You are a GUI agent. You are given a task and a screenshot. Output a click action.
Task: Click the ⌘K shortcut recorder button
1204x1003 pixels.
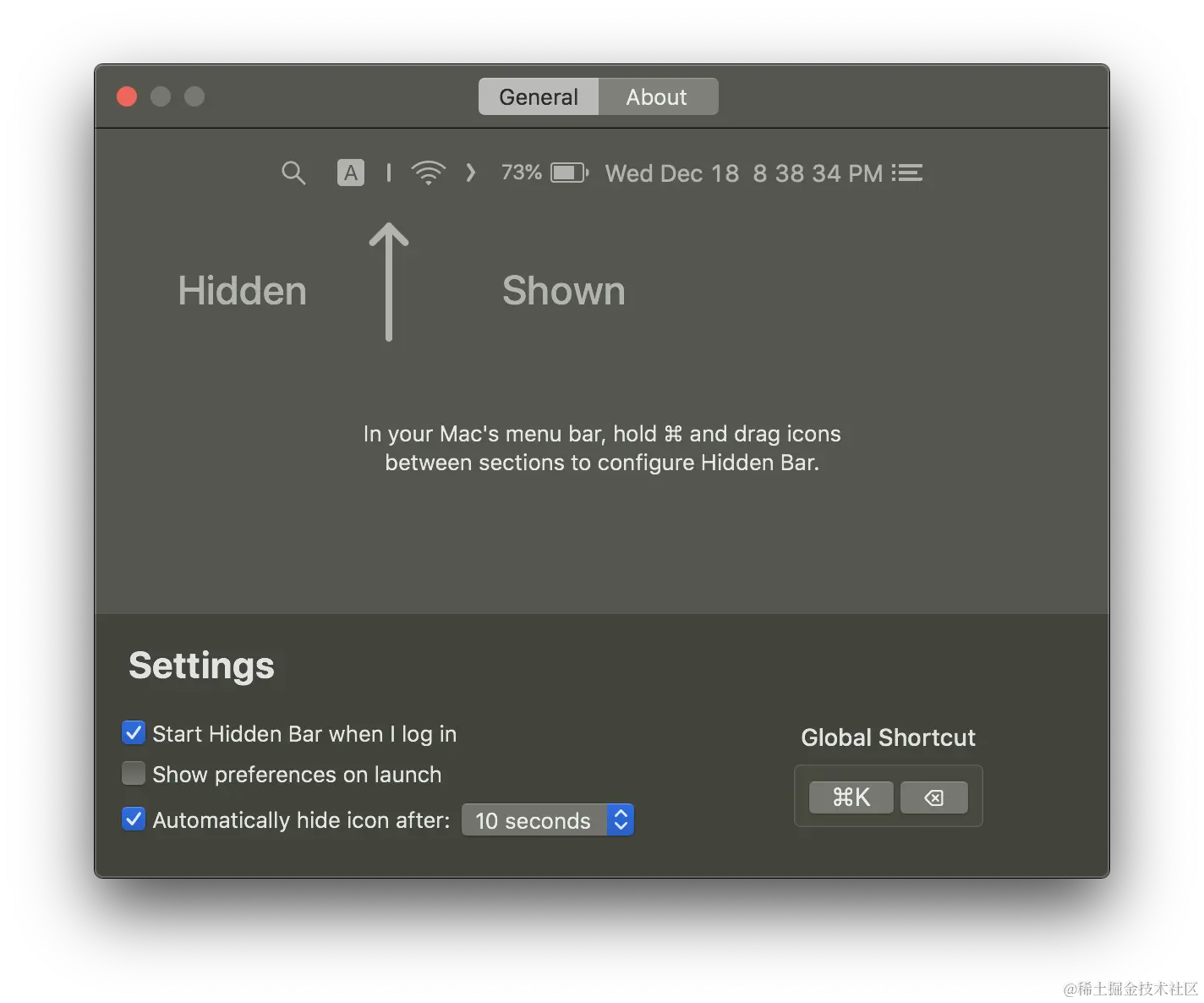(851, 797)
